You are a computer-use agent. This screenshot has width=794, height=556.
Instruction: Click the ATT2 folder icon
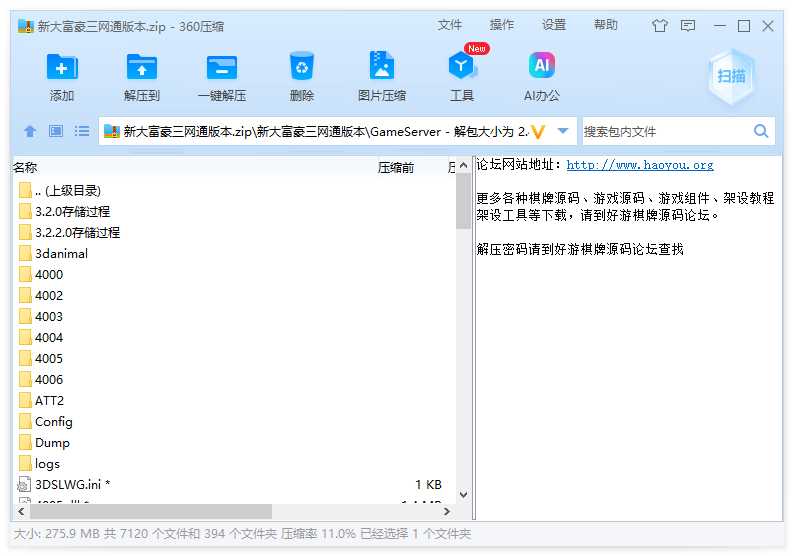point(25,401)
